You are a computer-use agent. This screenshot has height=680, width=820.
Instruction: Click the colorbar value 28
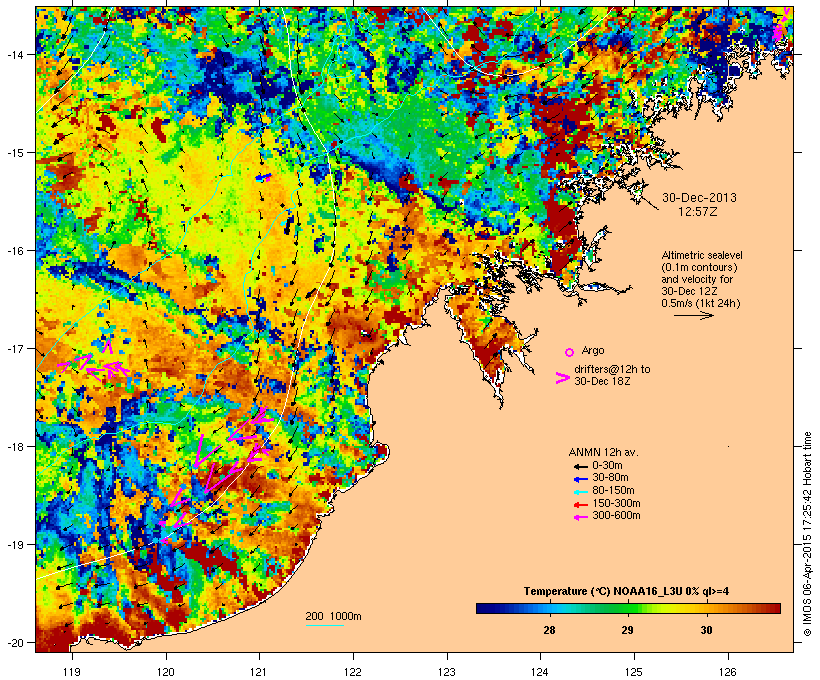click(549, 630)
